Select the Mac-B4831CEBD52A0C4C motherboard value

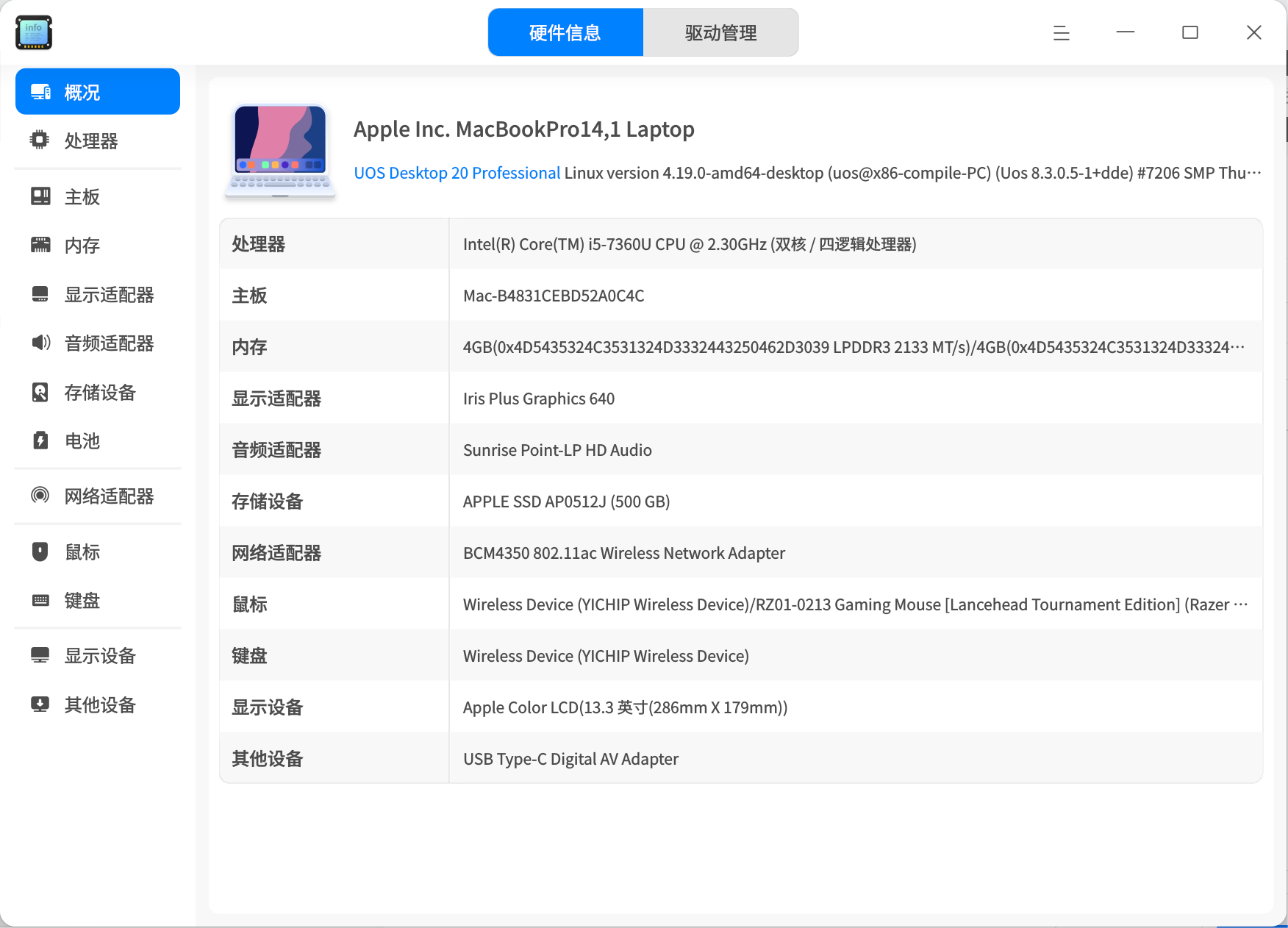[x=554, y=296]
